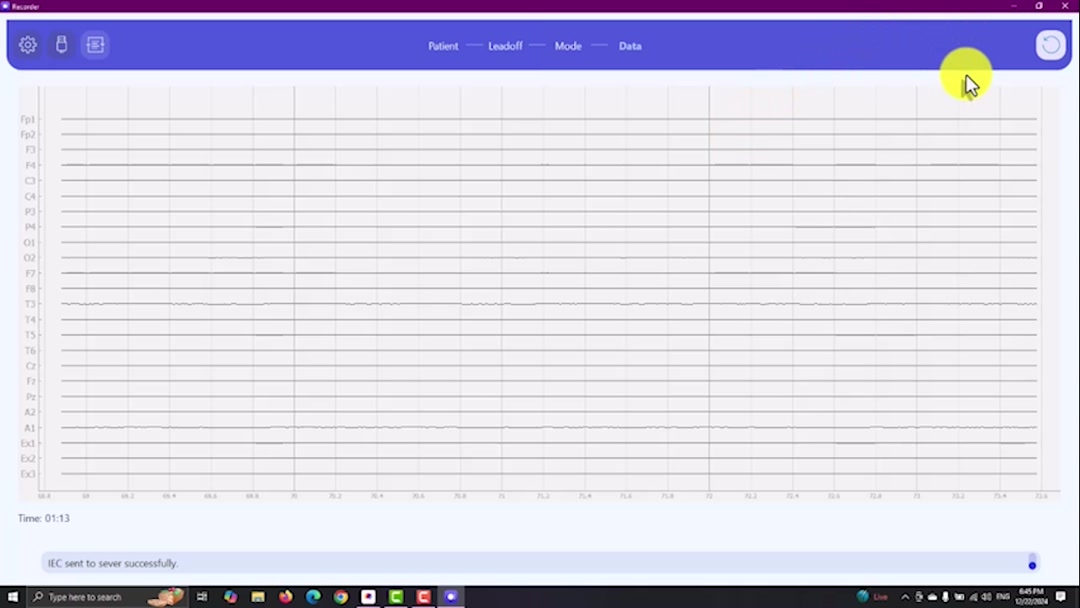
Task: Click the OneDrive cloud tray icon
Action: [x=932, y=597]
